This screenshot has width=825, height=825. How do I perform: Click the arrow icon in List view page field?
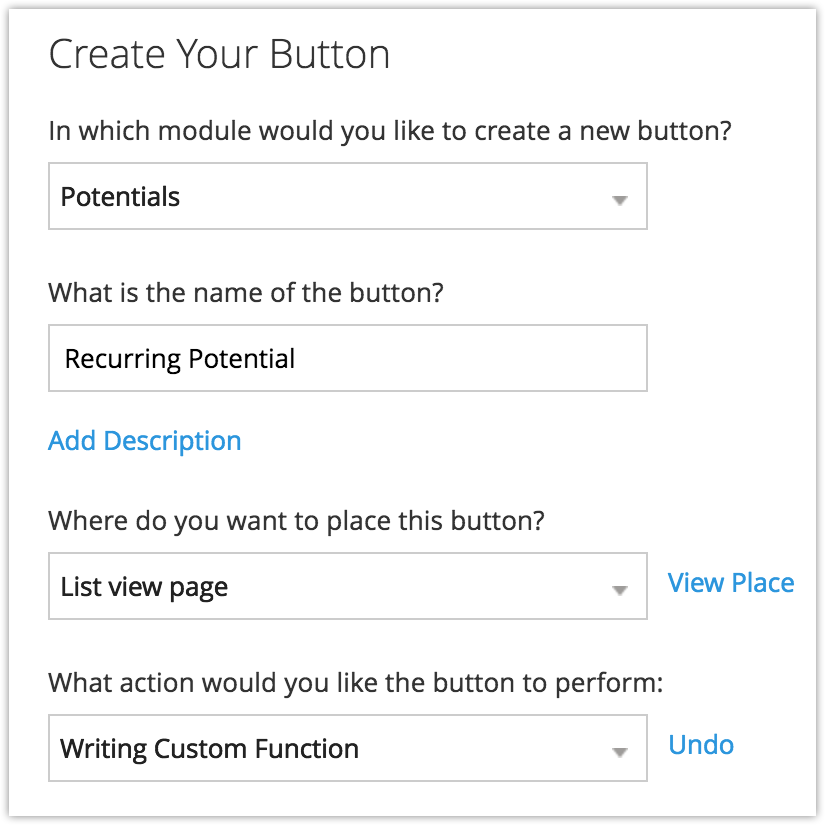[619, 589]
